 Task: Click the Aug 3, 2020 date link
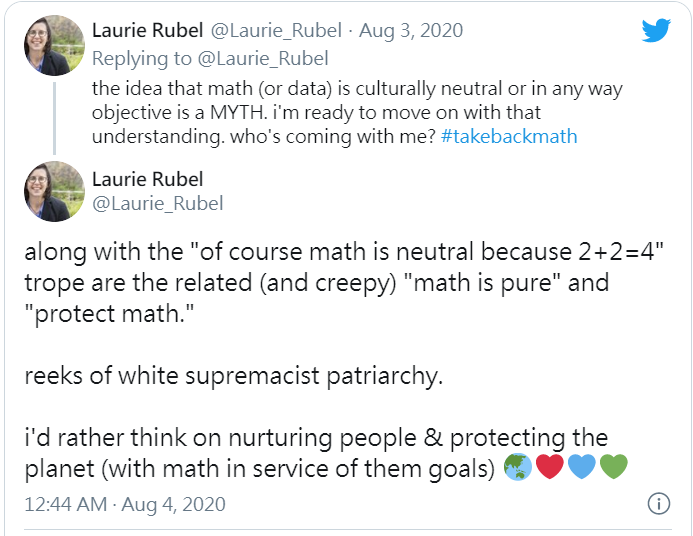tap(411, 30)
